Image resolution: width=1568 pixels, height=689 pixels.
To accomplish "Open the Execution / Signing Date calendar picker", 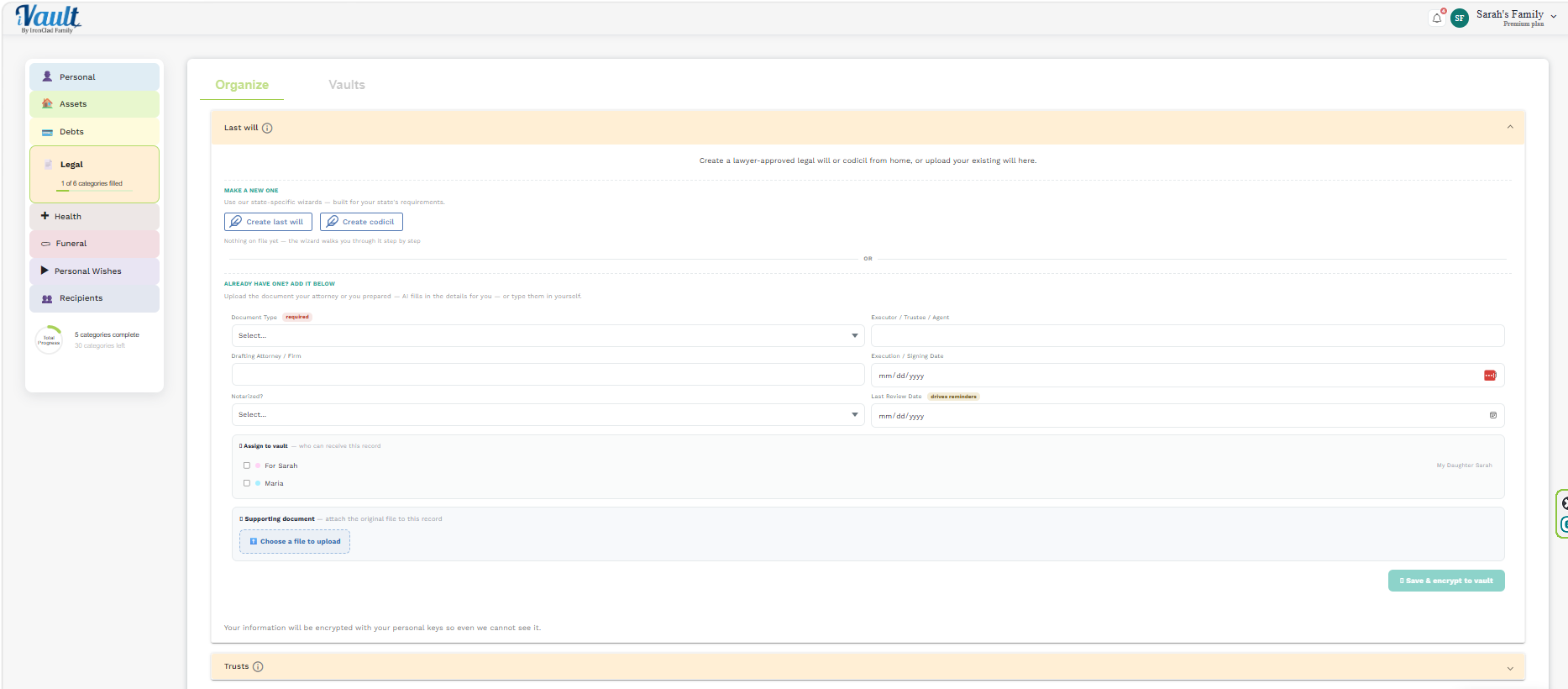I will click(x=1490, y=376).
